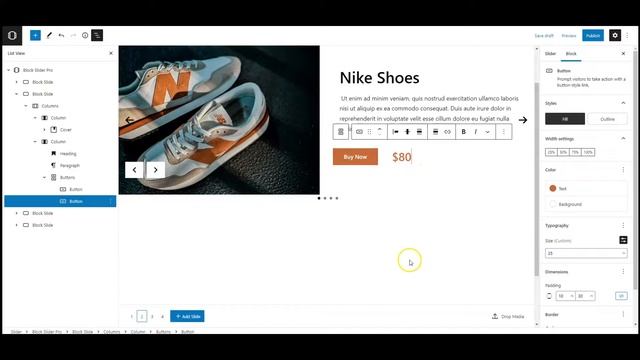Select the Heading block in List View
Screen dimensions: 640x360
click(x=68, y=153)
